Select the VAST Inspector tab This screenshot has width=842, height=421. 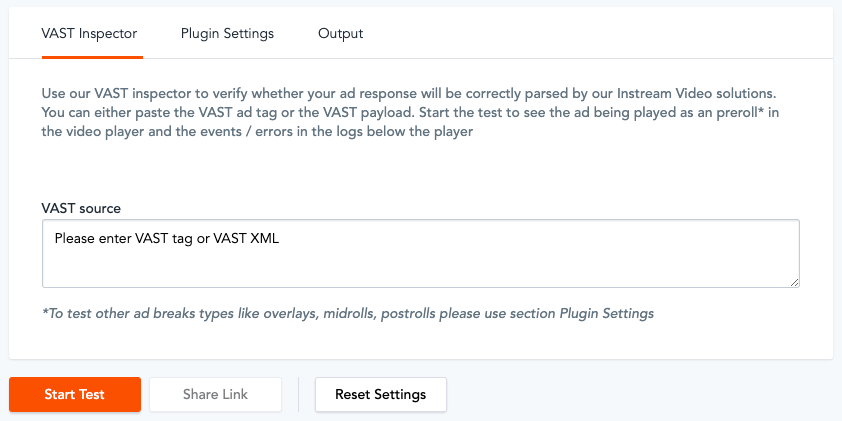click(x=90, y=33)
